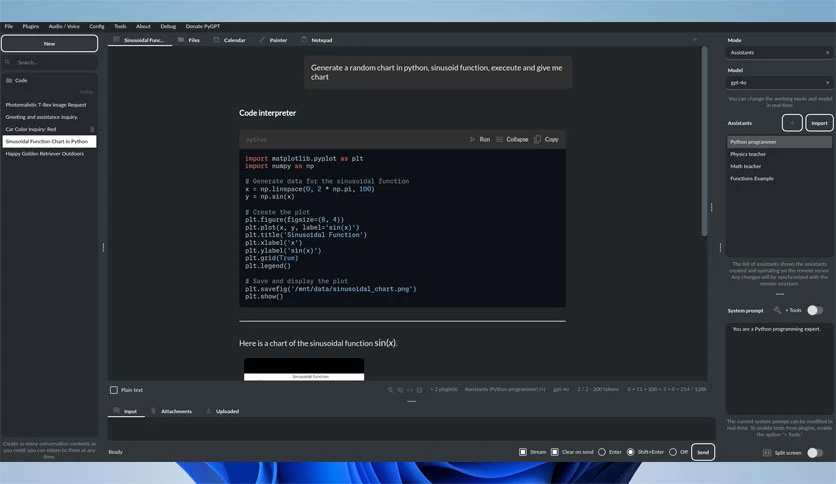Turn on the Split screen toggle
This screenshot has height=484, width=836.
[815, 453]
